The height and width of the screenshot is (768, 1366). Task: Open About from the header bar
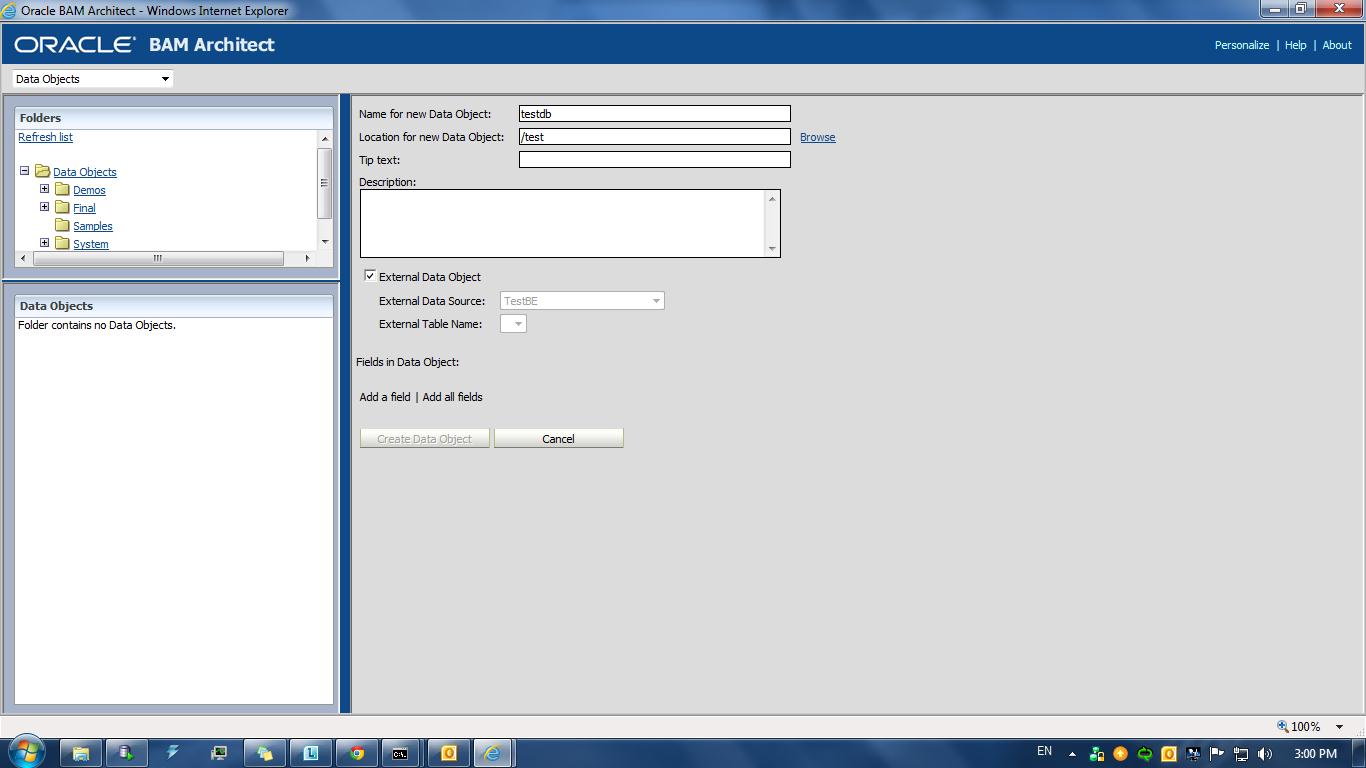tap(1336, 45)
